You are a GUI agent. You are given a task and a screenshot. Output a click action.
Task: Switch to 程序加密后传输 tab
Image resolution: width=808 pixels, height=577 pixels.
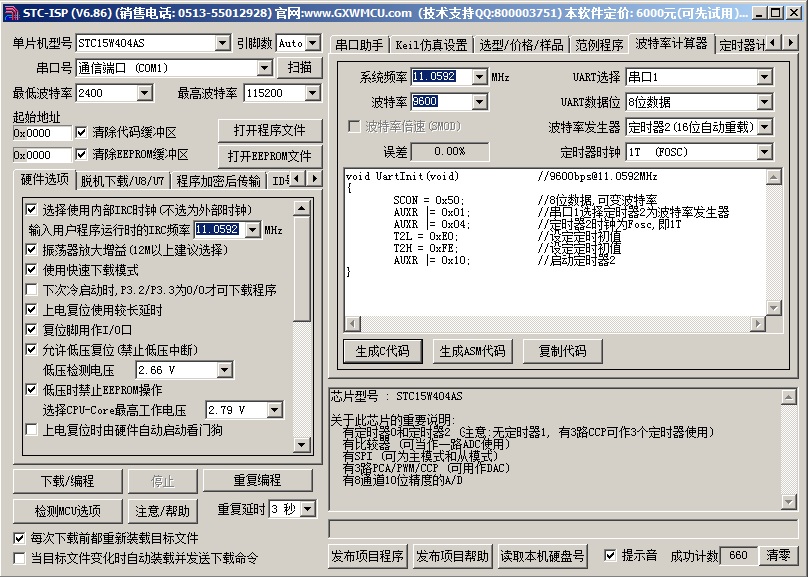[218, 181]
